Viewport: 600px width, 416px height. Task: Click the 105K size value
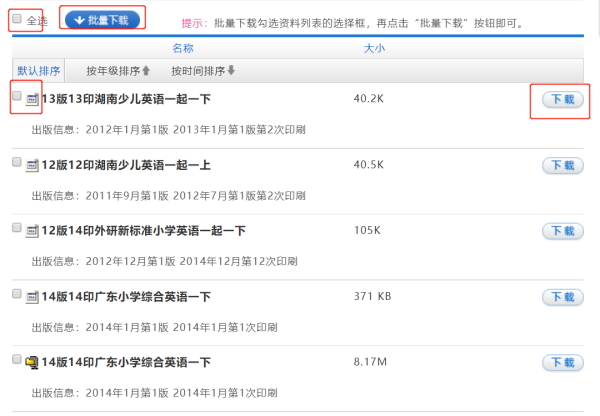click(367, 230)
